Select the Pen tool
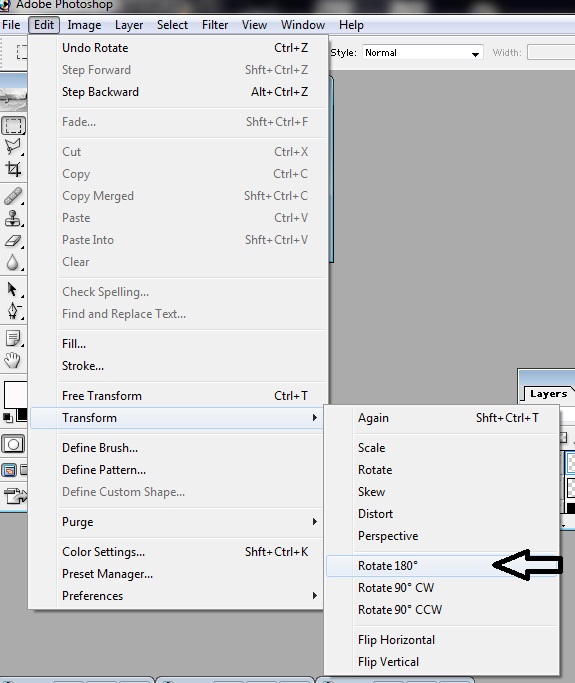 click(x=13, y=311)
